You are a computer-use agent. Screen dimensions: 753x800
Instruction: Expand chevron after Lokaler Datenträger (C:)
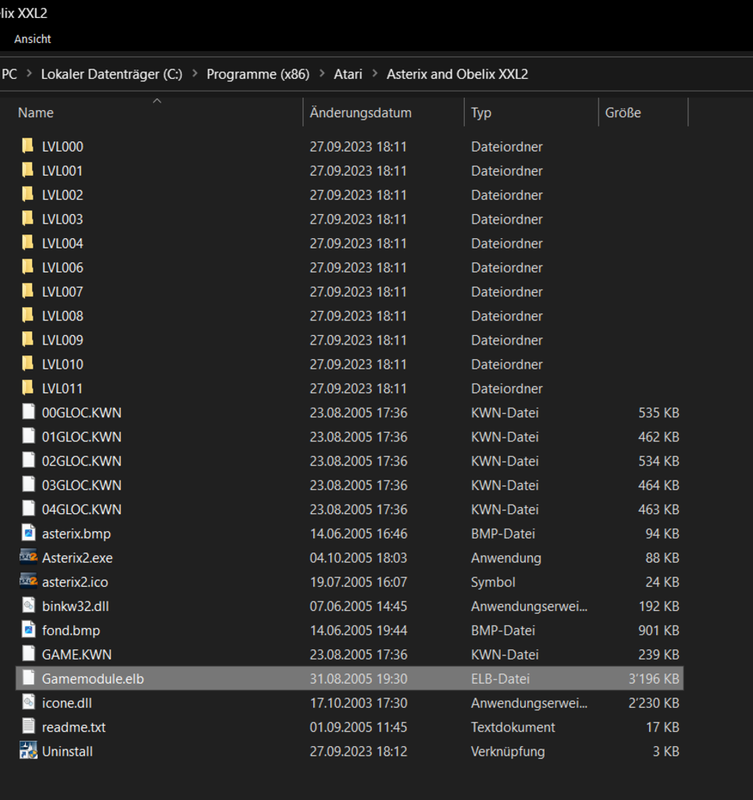tap(195, 74)
